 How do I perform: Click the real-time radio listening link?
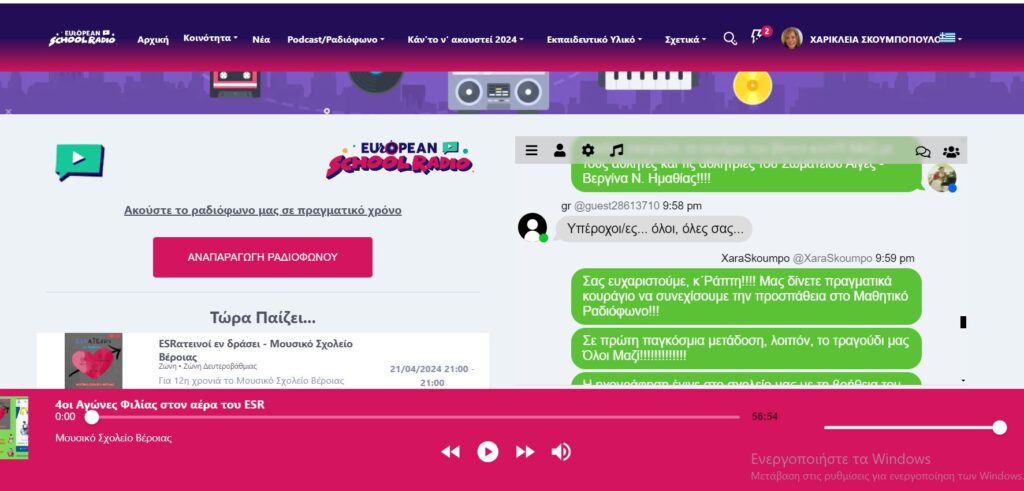pos(262,211)
